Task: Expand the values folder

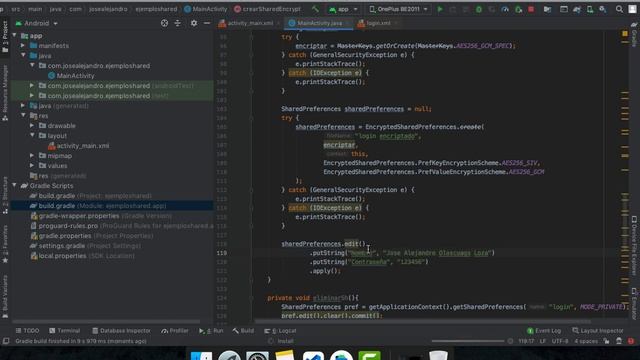Action: click(x=32, y=165)
